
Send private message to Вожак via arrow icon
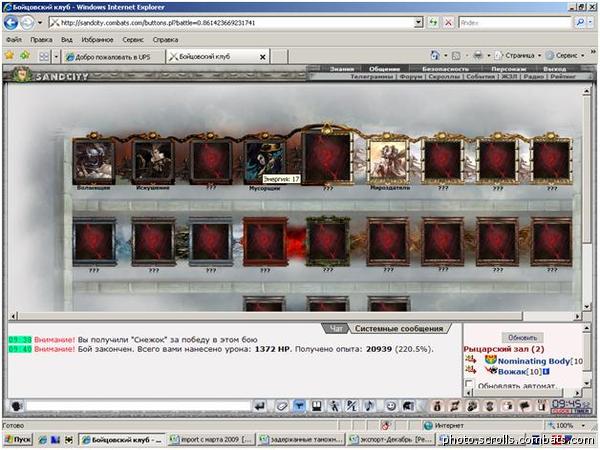[x=471, y=370]
